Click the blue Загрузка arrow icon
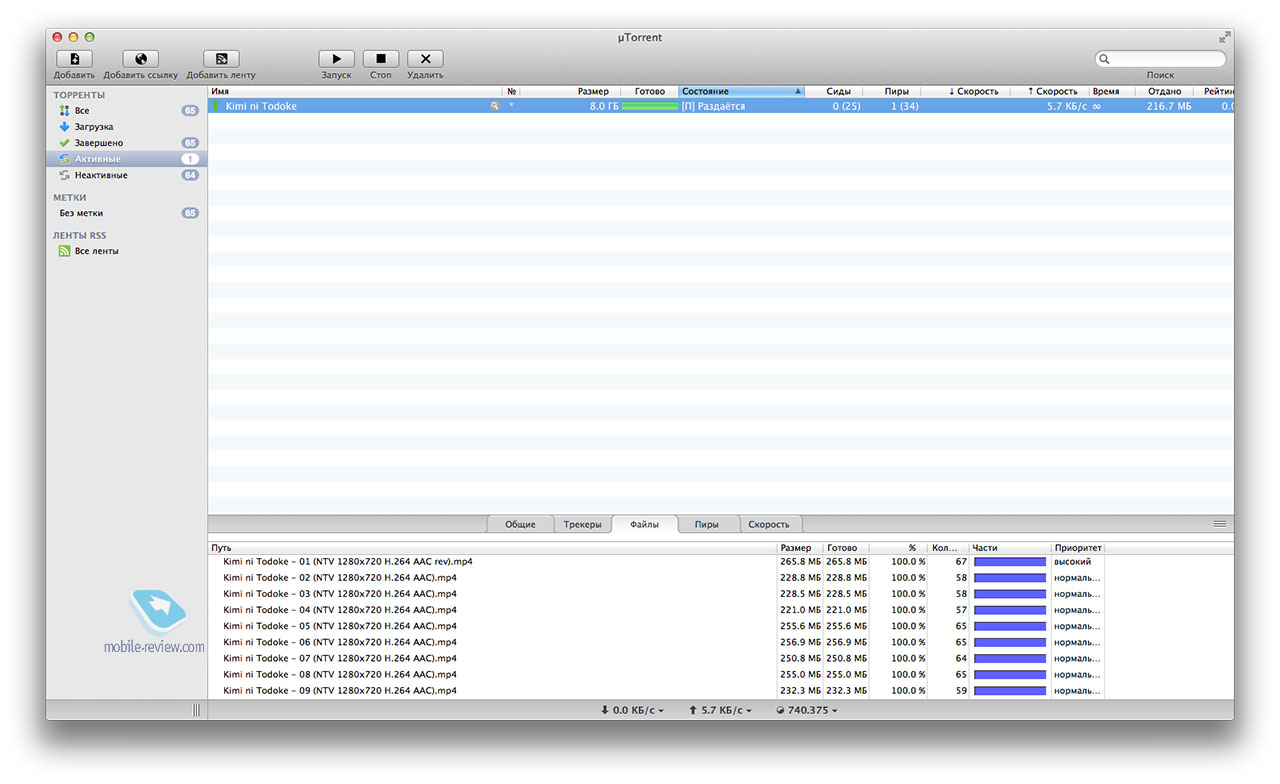The height and width of the screenshot is (784, 1280). pos(64,127)
